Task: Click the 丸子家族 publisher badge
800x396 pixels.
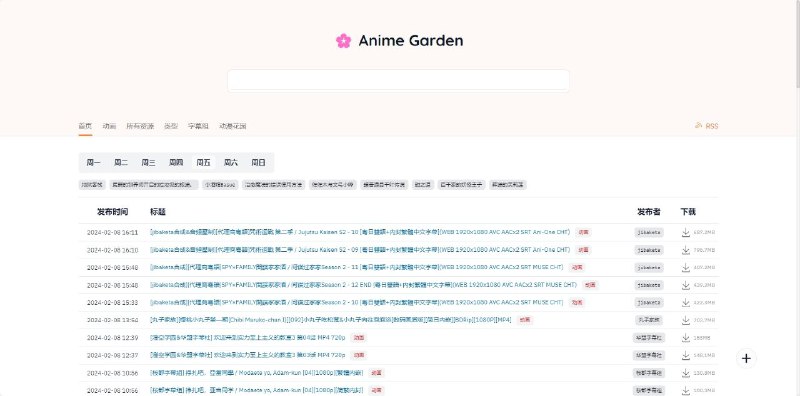Action: pyautogui.click(x=649, y=320)
